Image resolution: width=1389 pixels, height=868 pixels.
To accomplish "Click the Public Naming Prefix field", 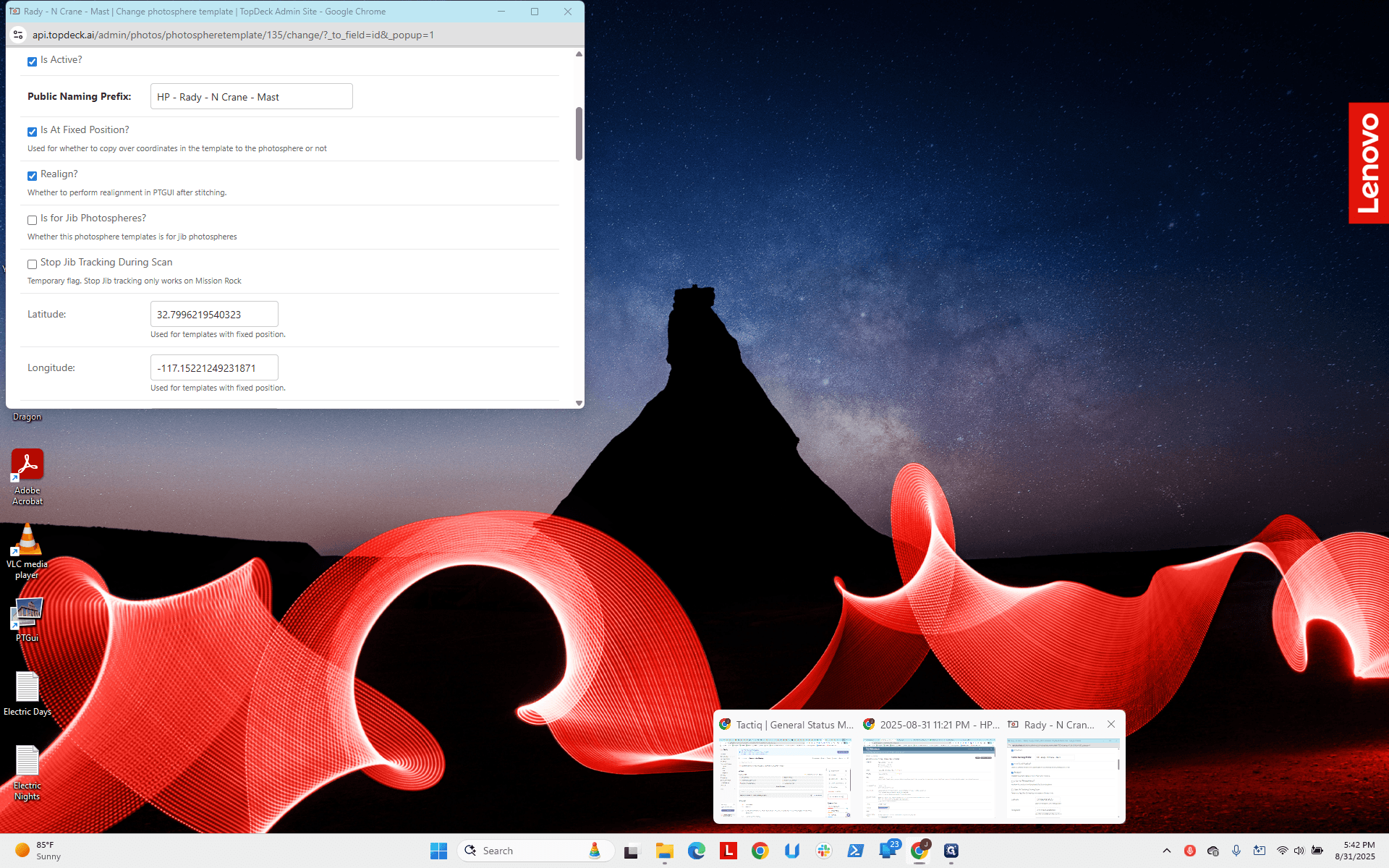I will coord(252,96).
